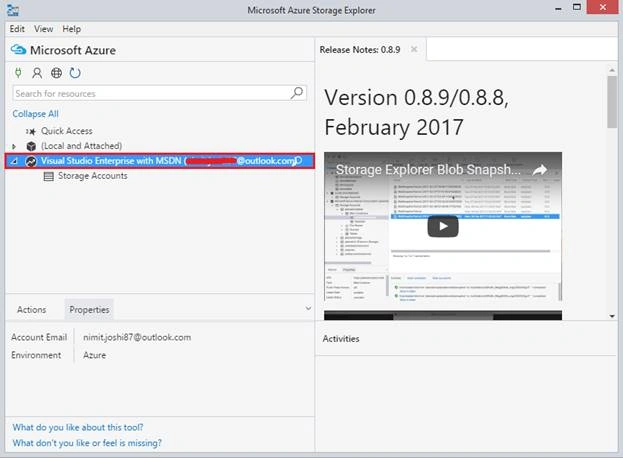This screenshot has width=623, height=458.
Task: Minimize the Storage Explorer window
Action: [x=558, y=9]
